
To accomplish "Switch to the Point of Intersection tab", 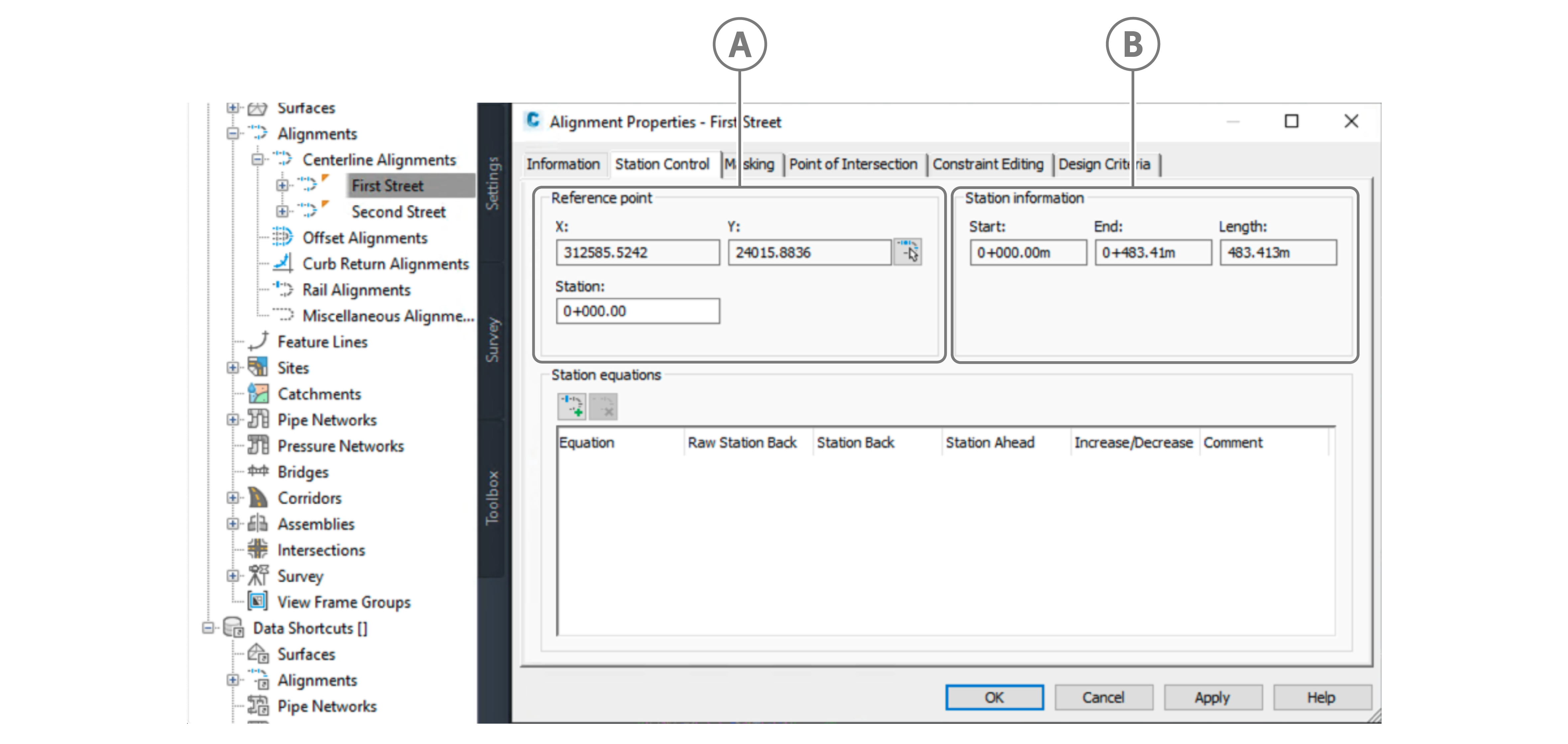I will point(853,164).
